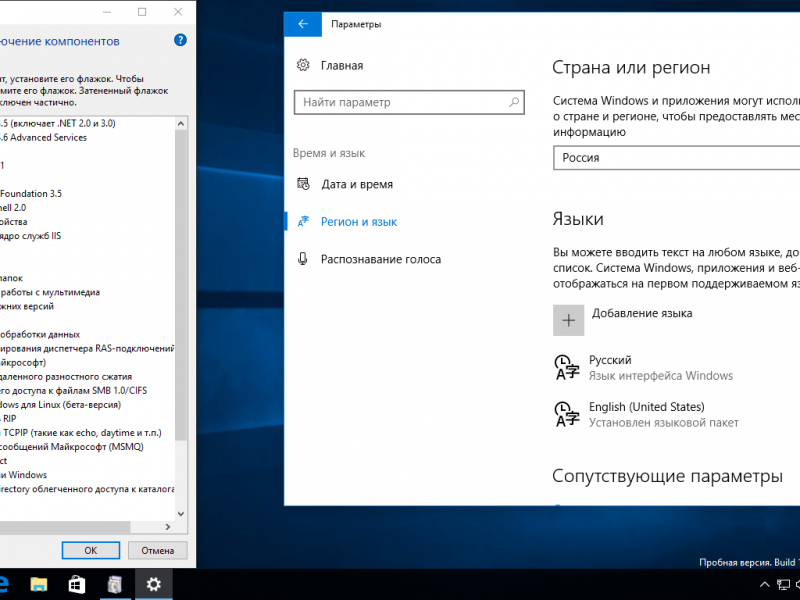Open File Explorer from the taskbar

[39, 584]
